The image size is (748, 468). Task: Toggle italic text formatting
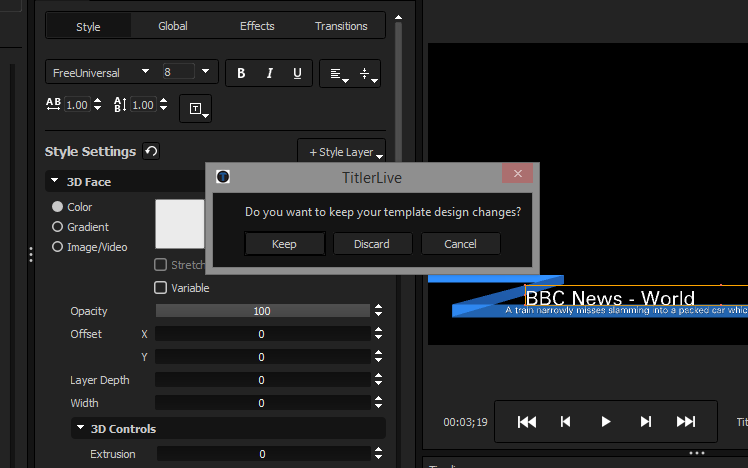(269, 73)
